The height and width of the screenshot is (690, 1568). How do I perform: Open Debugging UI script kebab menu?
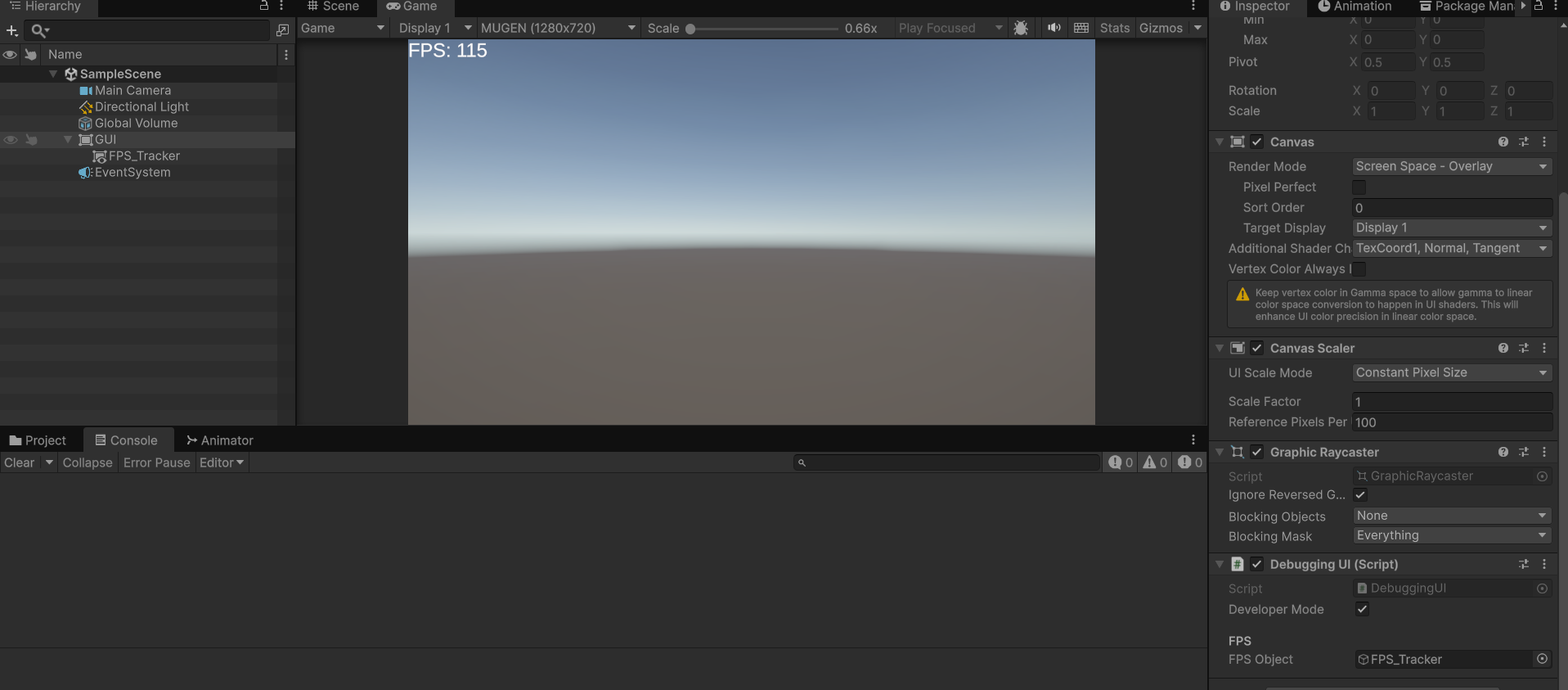tap(1544, 564)
